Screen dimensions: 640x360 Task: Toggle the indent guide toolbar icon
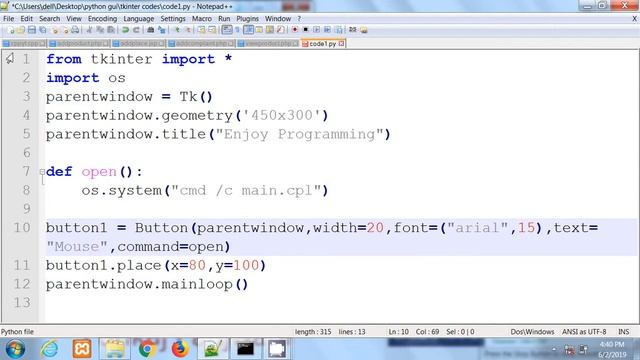[x=248, y=30]
